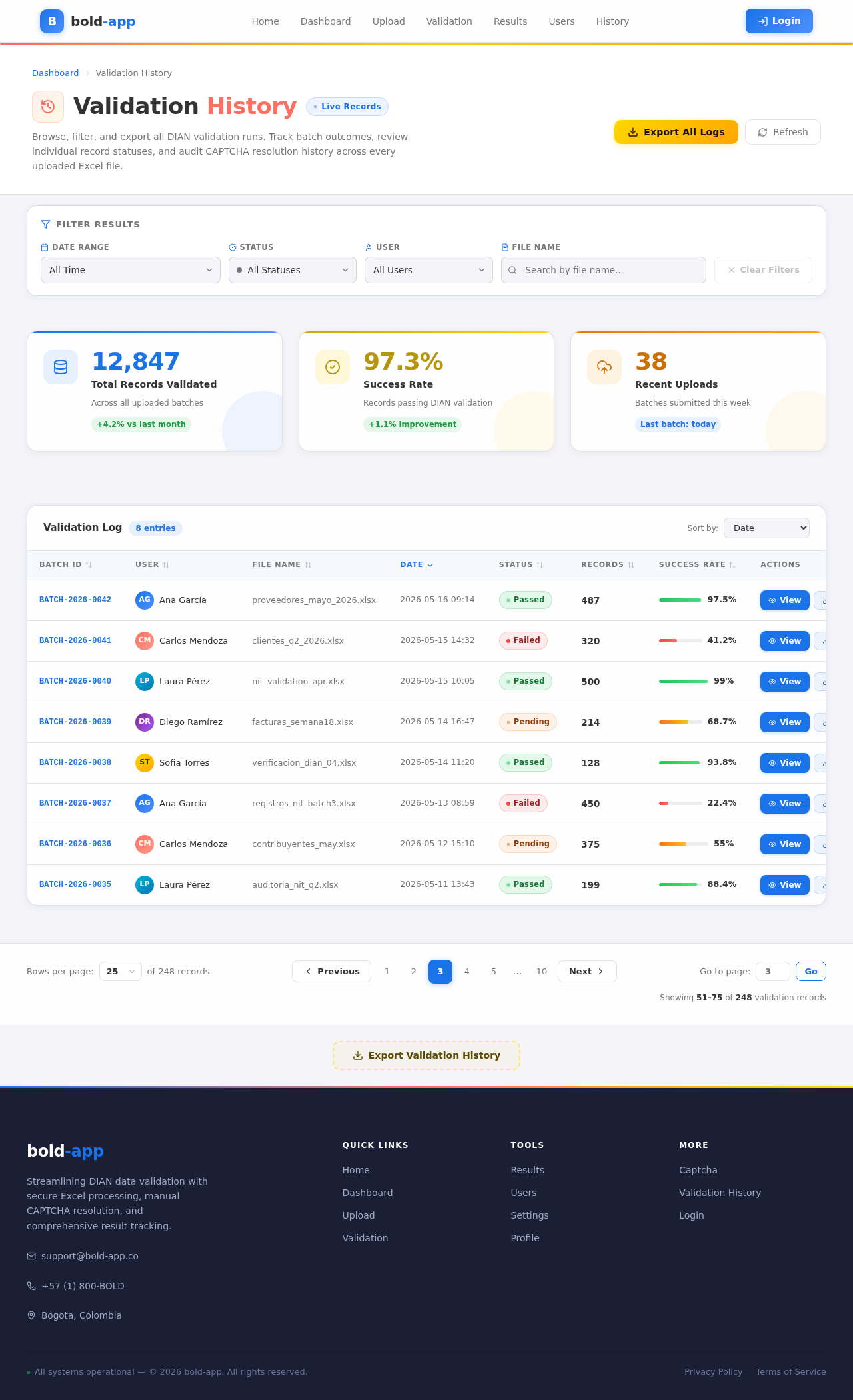Viewport: 853px width, 1400px height.
Task: Click the phone icon by +57 (1) 800-BOLD
Action: [x=31, y=1286]
